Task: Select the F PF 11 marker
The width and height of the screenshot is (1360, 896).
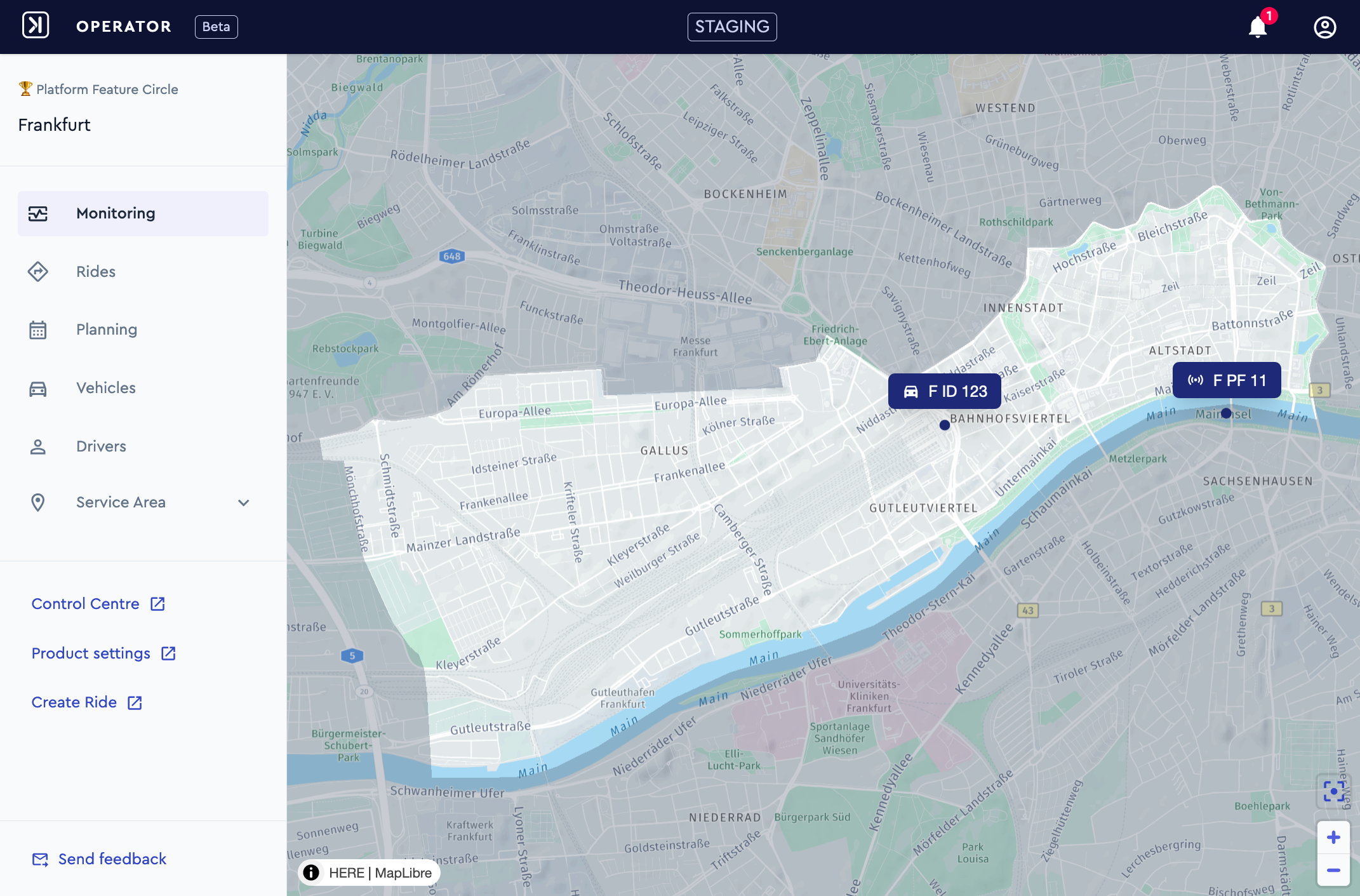Action: point(1227,380)
